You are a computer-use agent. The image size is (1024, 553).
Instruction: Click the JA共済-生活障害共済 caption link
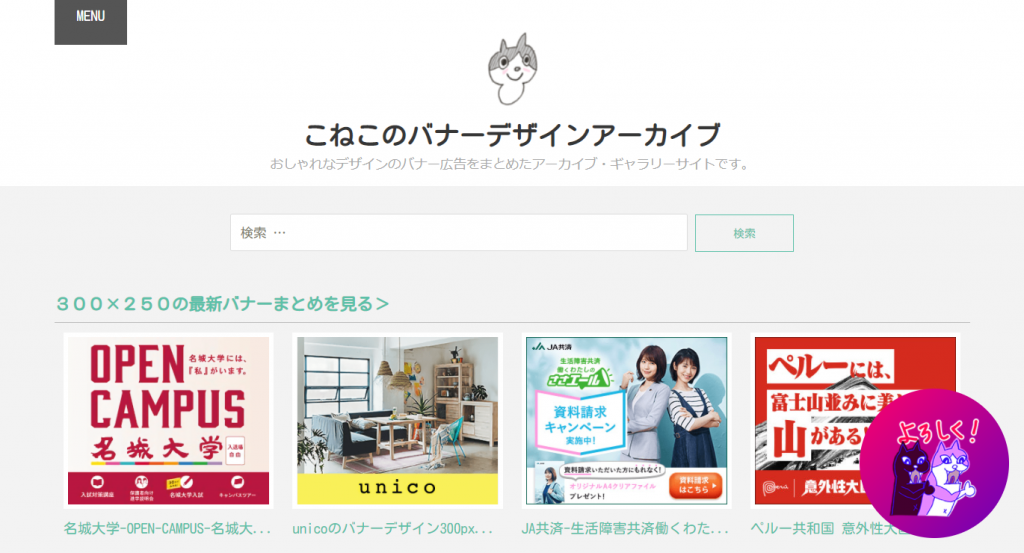tap(625, 528)
